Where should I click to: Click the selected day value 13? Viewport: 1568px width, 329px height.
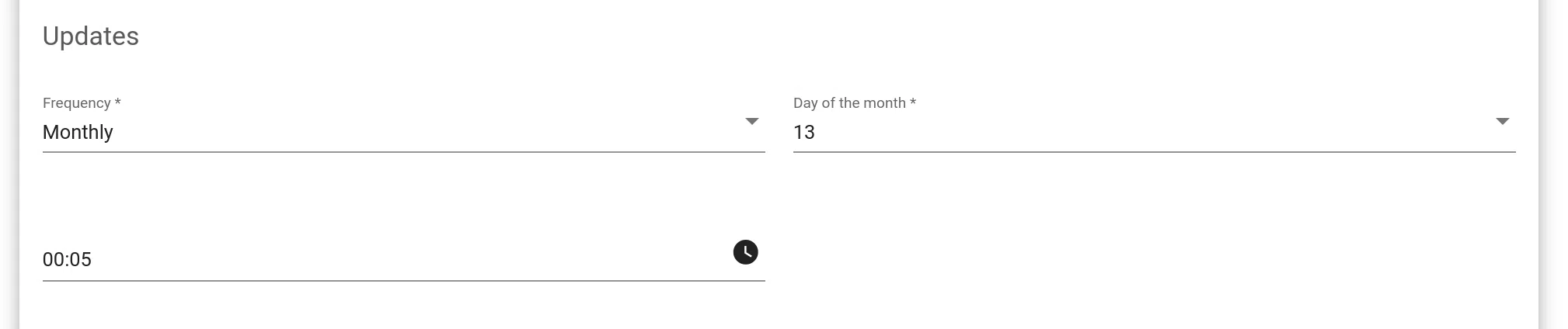point(804,132)
